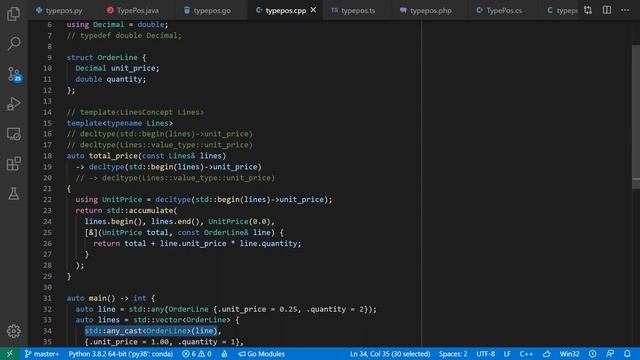Click line number 31 in the gutter
The image size is (640, 360).
pos(47,298)
